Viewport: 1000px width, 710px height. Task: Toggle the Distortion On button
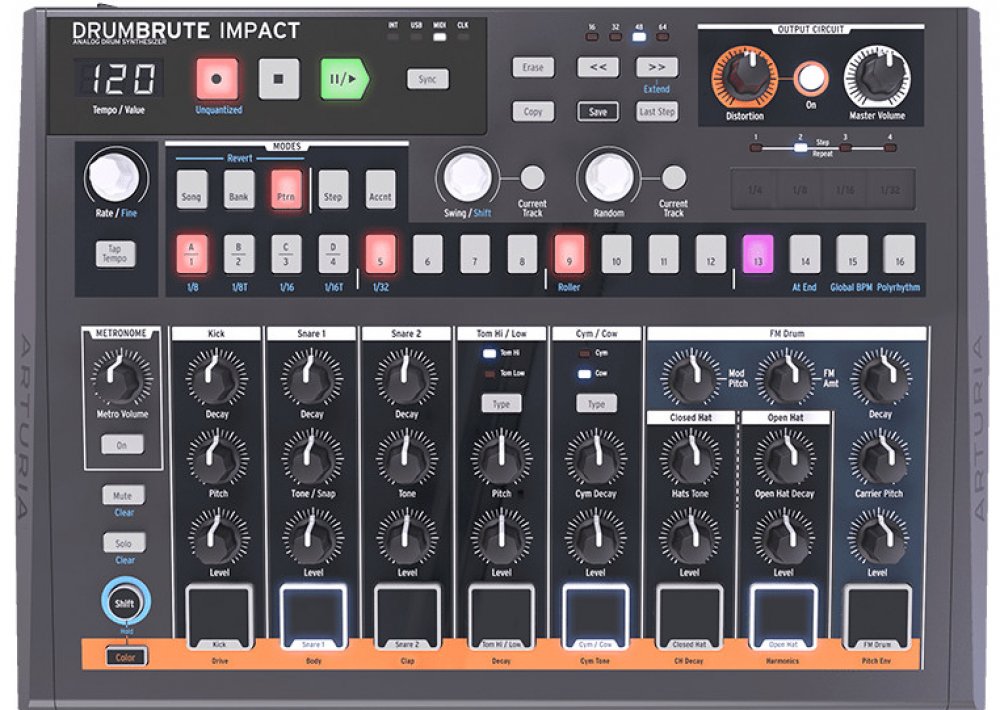point(811,78)
